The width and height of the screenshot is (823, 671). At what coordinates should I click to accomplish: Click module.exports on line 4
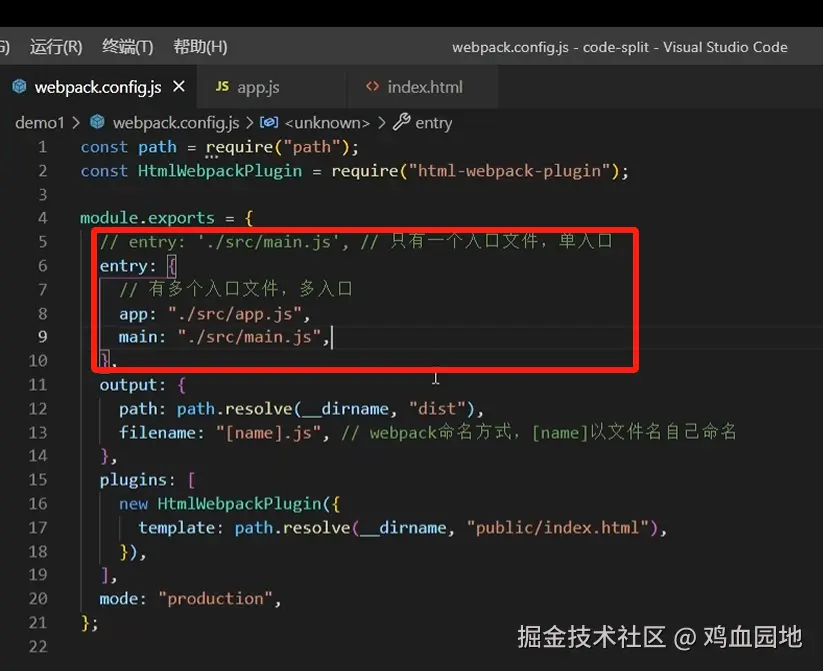click(x=147, y=218)
